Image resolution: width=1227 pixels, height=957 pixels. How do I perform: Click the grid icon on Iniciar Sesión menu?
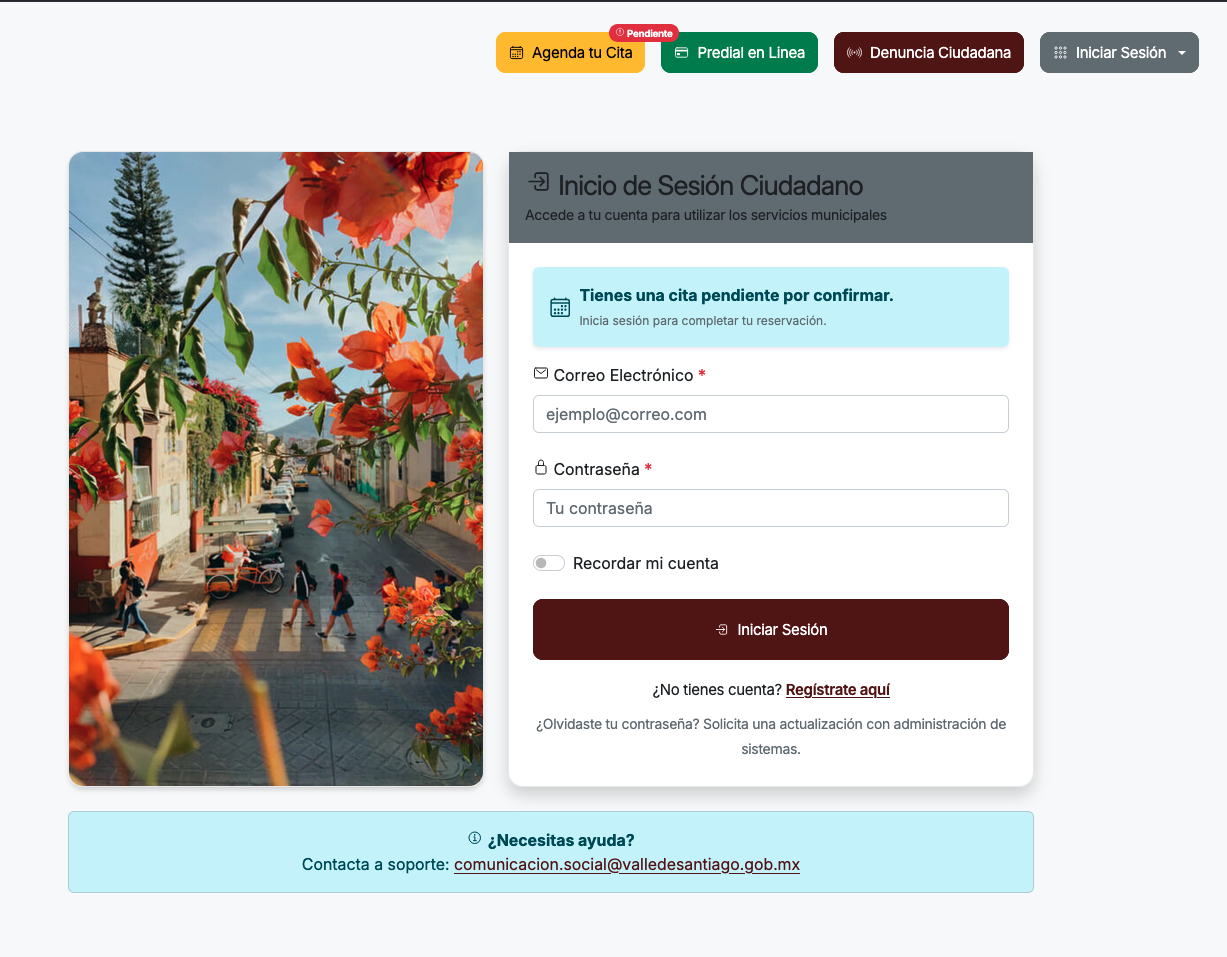click(1061, 53)
